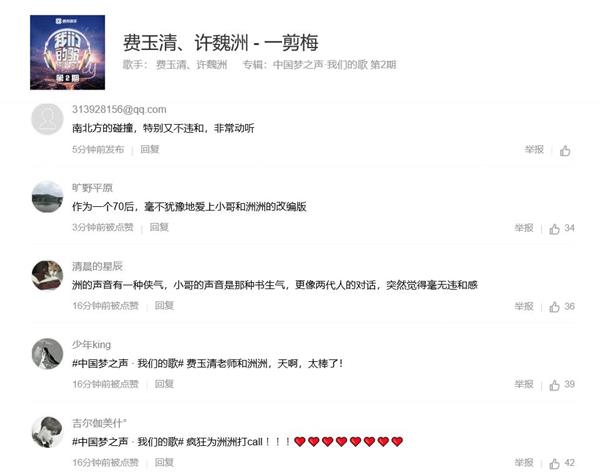Open the profile avatar of 清晨的星辰

47,276
